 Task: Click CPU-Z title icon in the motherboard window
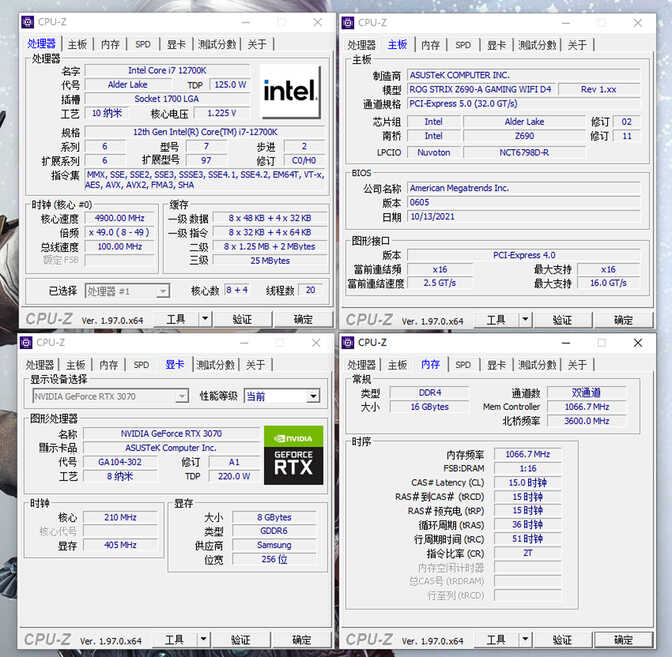pyautogui.click(x=348, y=22)
